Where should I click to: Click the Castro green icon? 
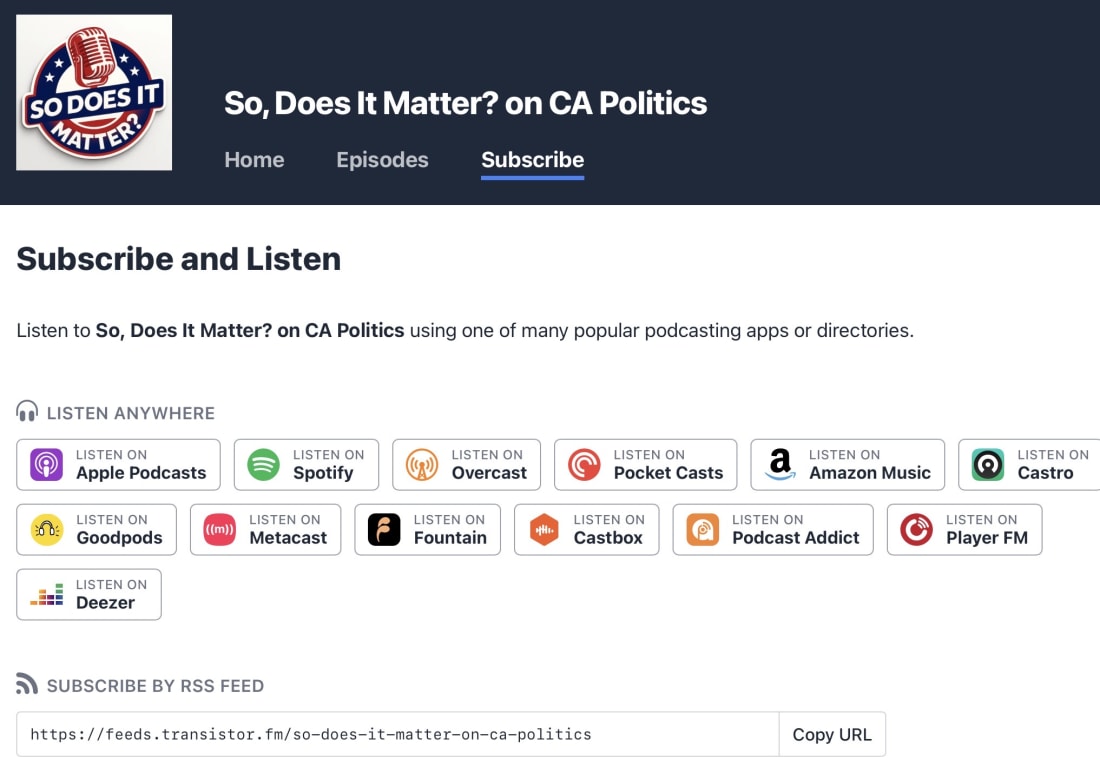[x=988, y=465]
